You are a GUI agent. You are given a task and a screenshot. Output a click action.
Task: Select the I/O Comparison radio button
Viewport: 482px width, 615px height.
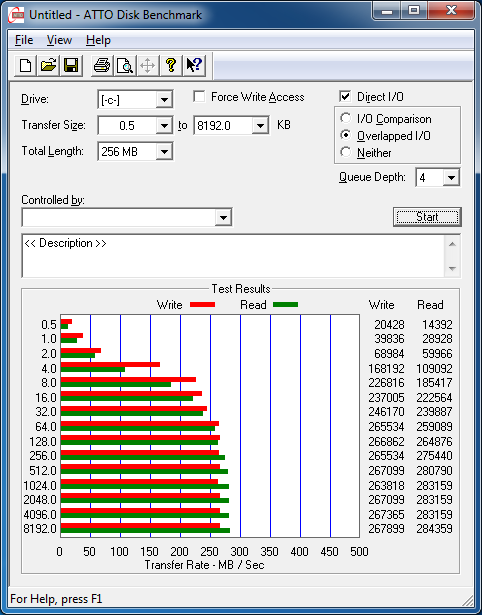346,118
